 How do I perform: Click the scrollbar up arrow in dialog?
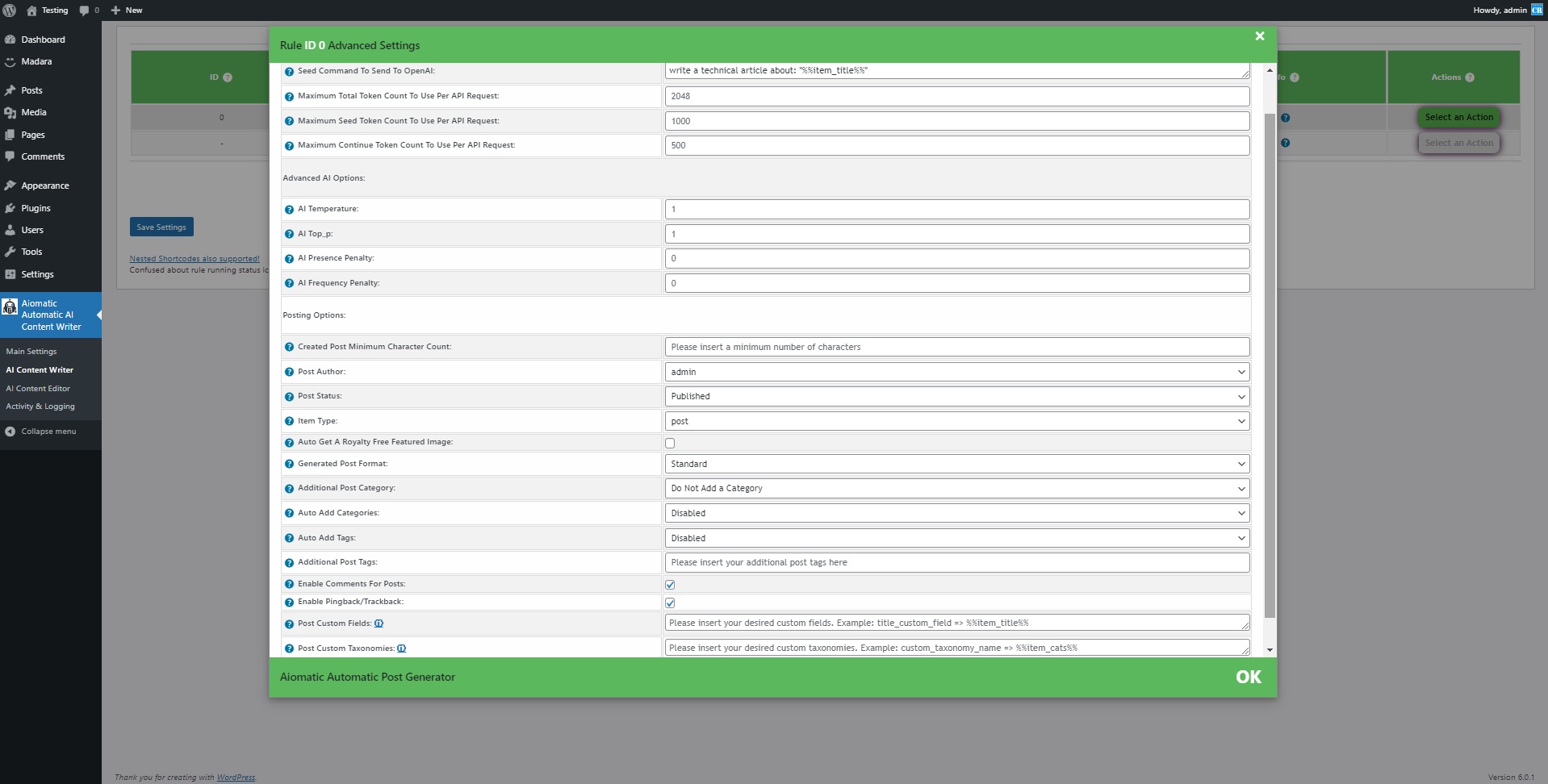pyautogui.click(x=1270, y=71)
